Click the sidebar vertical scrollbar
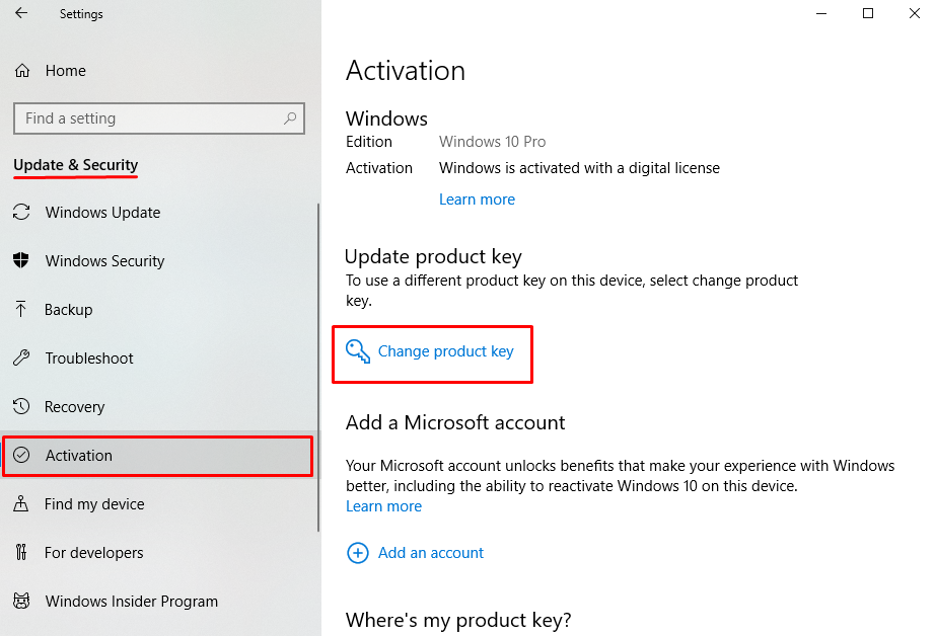 318,368
